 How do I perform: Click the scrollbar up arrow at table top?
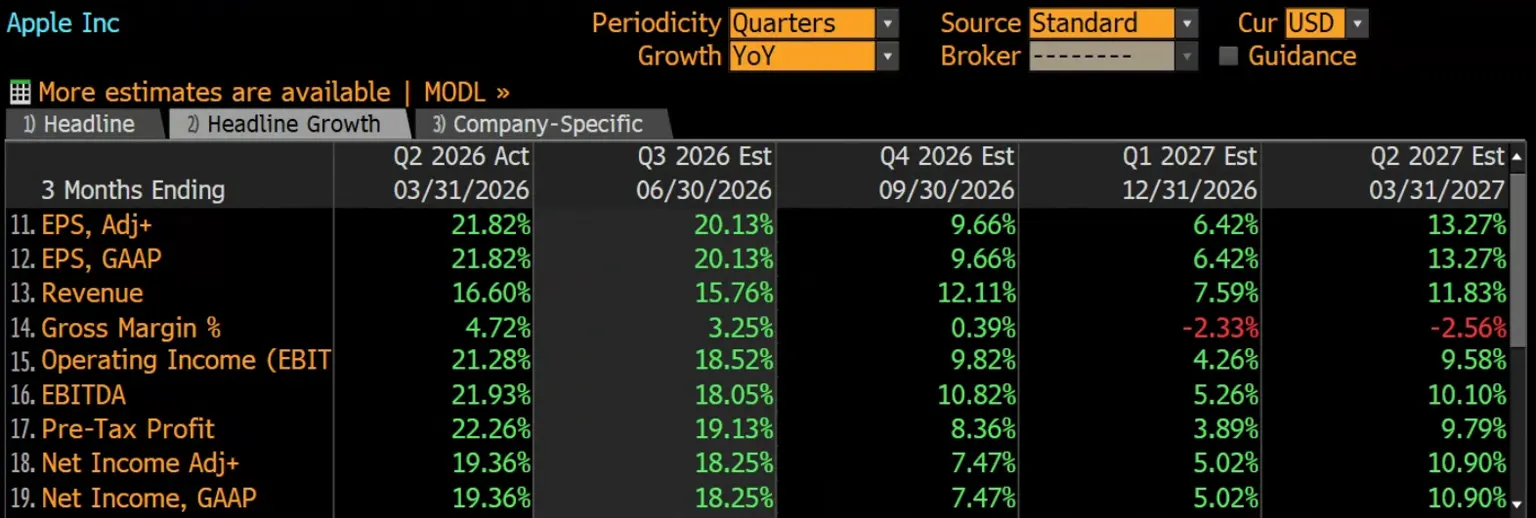point(1518,157)
